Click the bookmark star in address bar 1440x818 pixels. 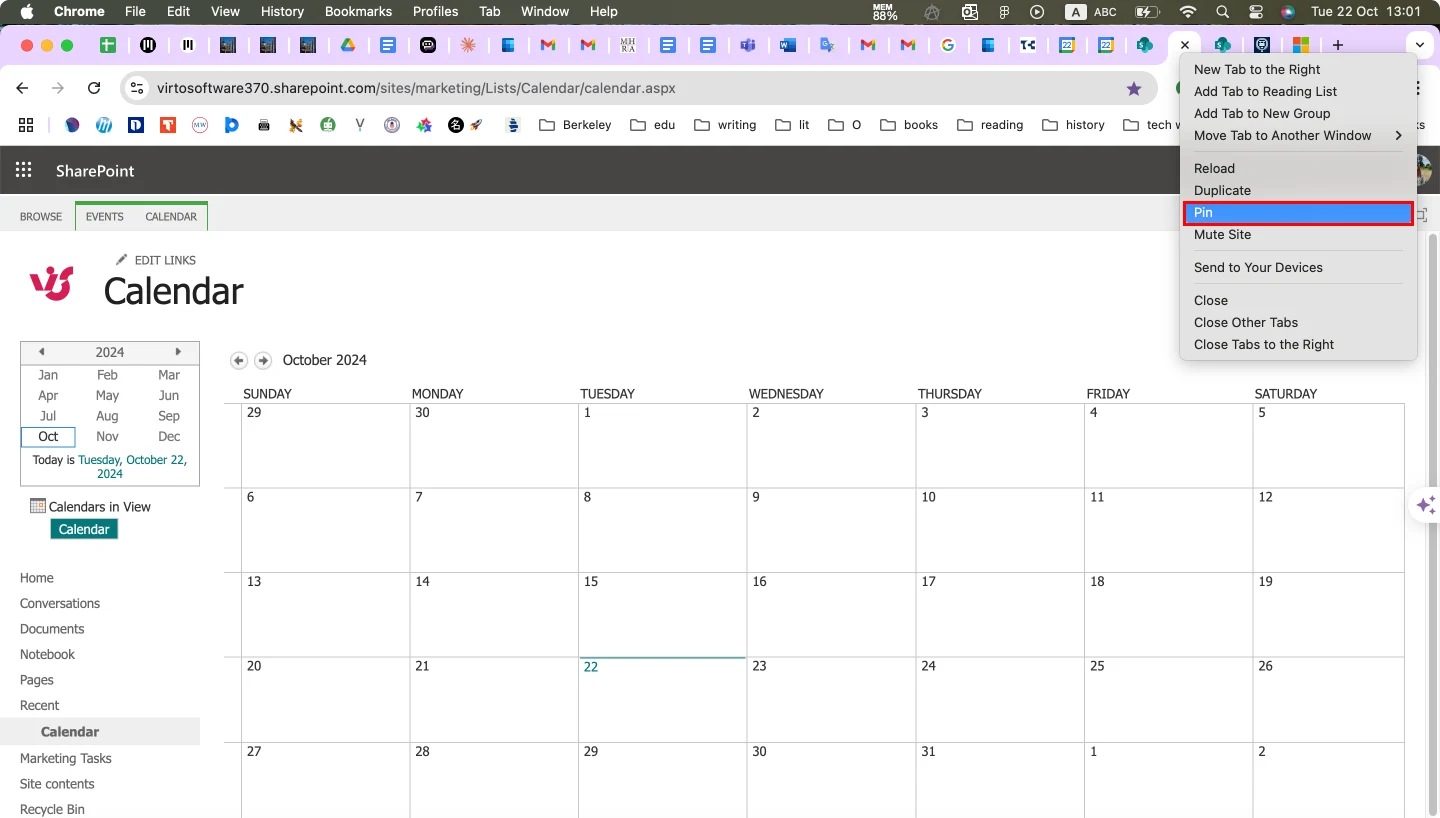1133,88
